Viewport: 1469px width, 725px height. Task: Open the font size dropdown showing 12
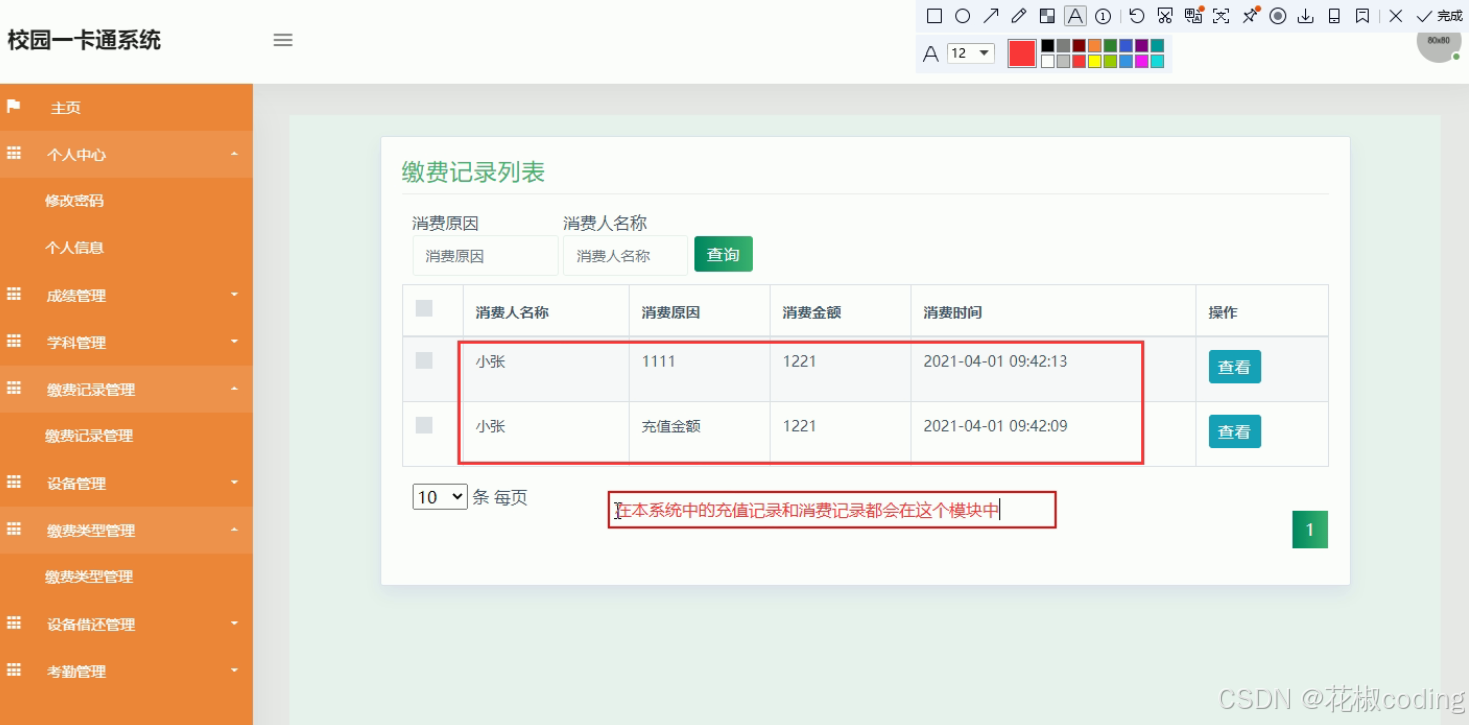[969, 52]
